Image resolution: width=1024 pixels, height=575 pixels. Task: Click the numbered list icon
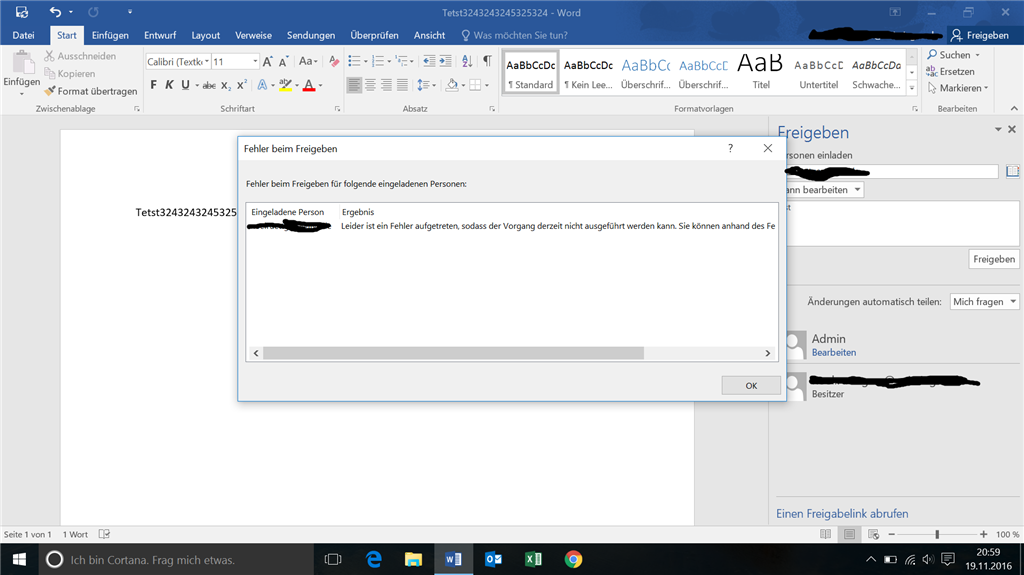coord(377,61)
